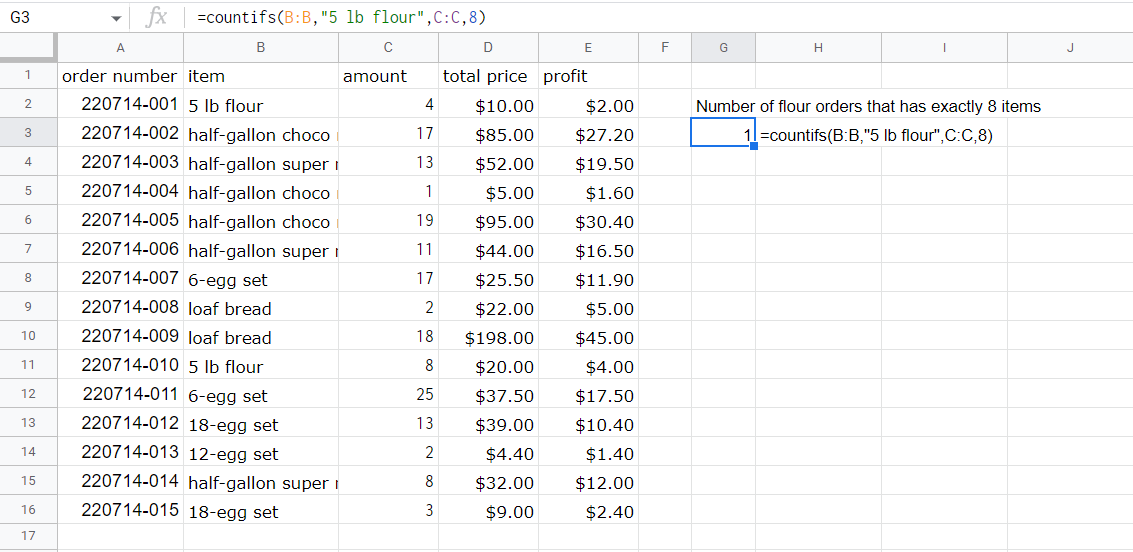Click profit $27.20 cell
This screenshot has height=552, width=1133.
pos(588,132)
